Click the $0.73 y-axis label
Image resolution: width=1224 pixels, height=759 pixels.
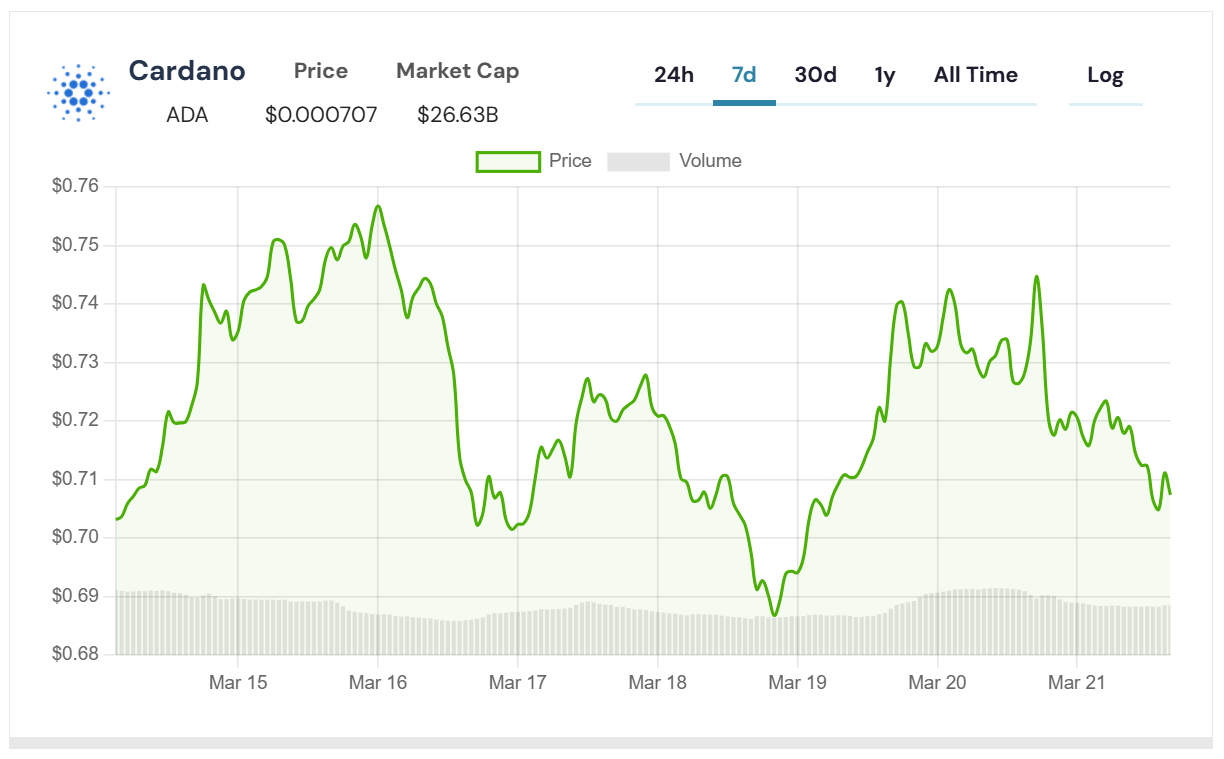pyautogui.click(x=76, y=362)
